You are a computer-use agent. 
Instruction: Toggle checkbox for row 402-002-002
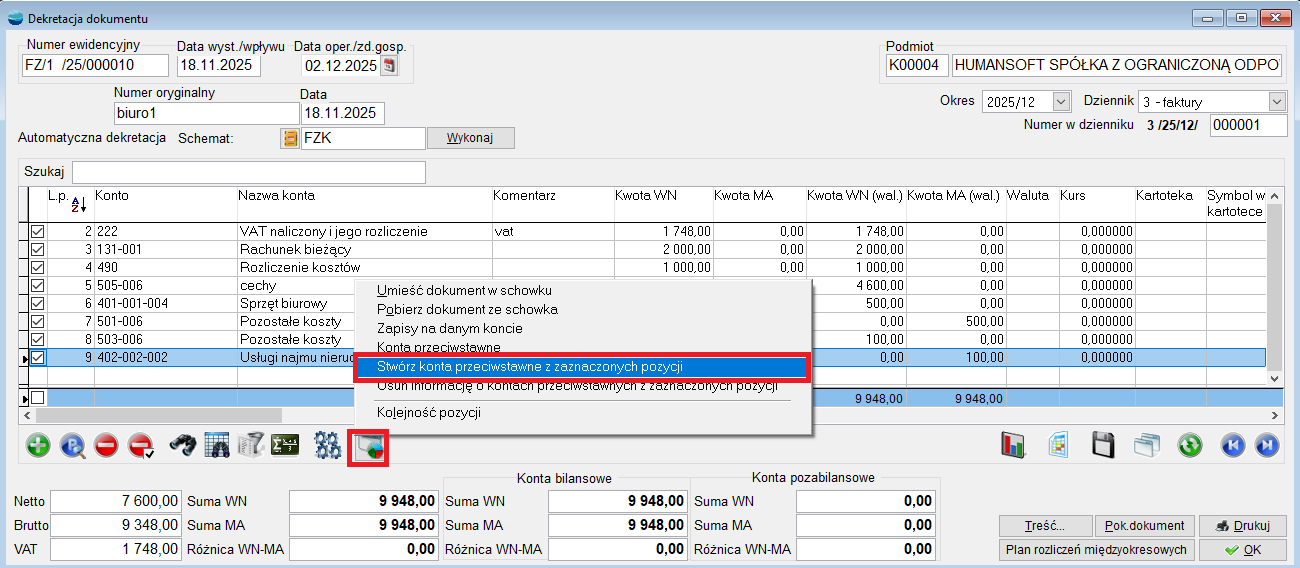pyautogui.click(x=38, y=357)
